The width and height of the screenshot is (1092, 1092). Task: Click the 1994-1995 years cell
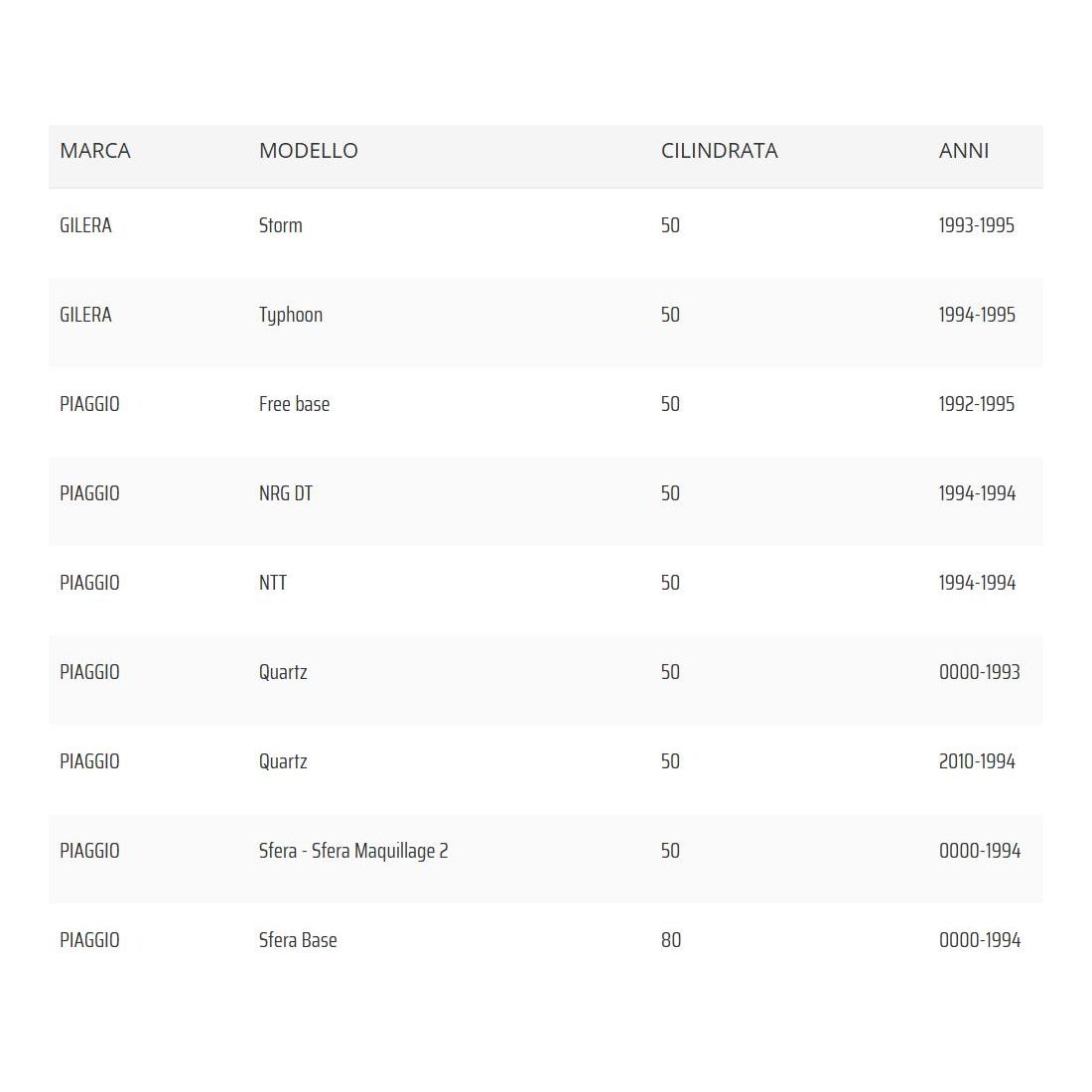click(x=977, y=315)
